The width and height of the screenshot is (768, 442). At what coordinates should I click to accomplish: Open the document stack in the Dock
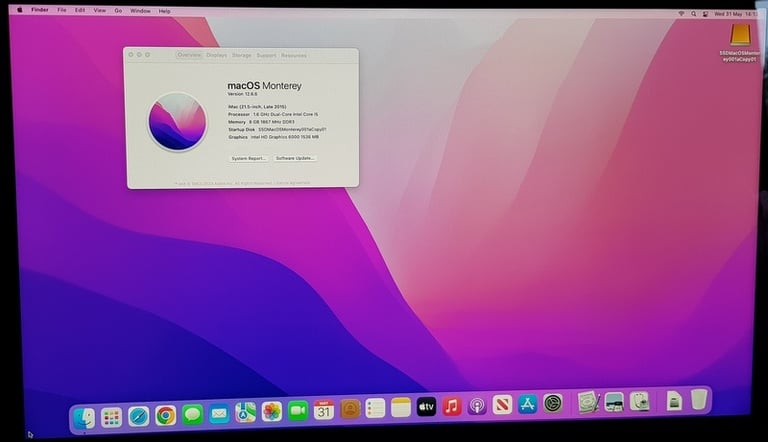(674, 401)
